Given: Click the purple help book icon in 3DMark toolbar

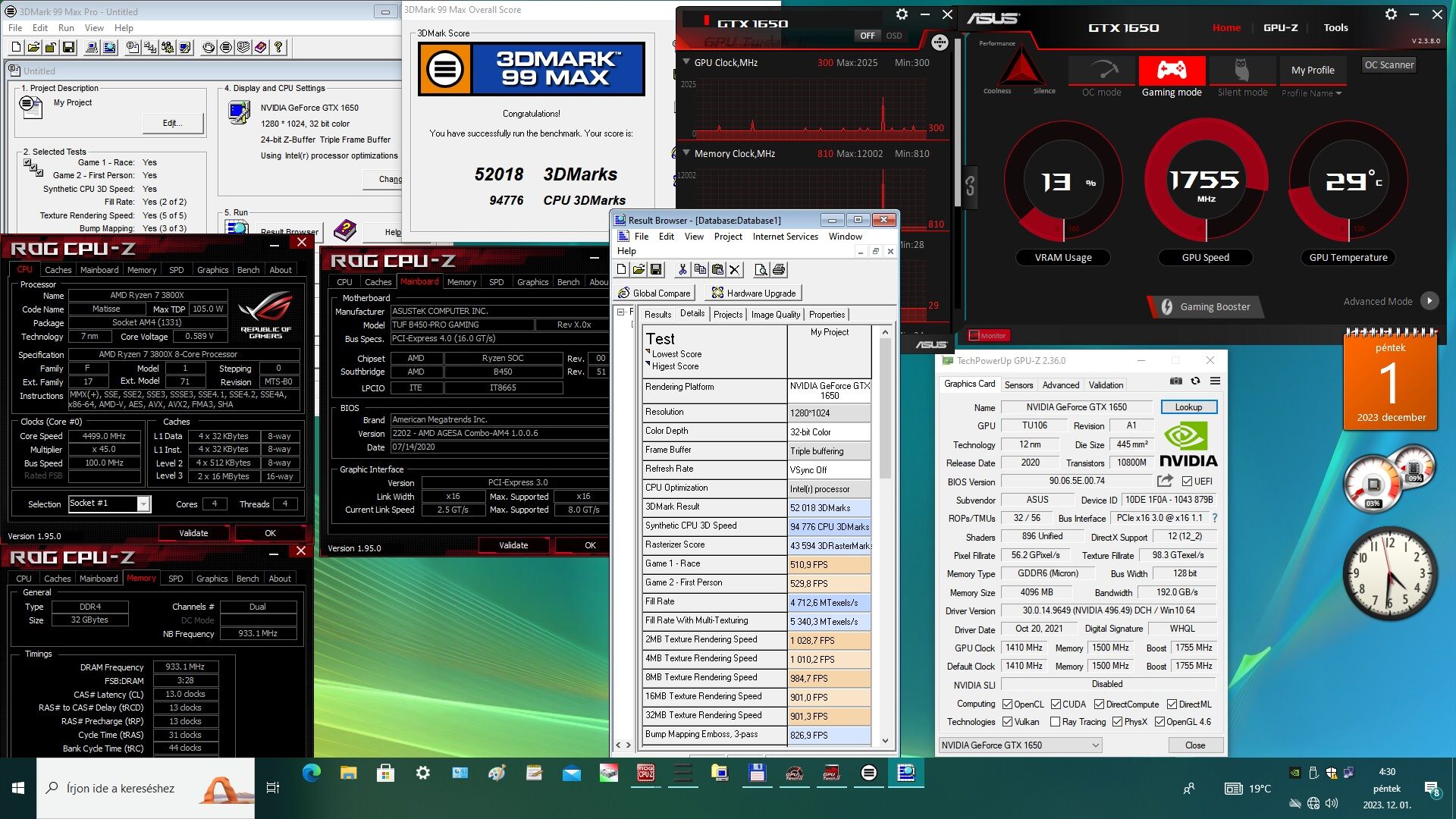Looking at the screenshot, I should (260, 48).
